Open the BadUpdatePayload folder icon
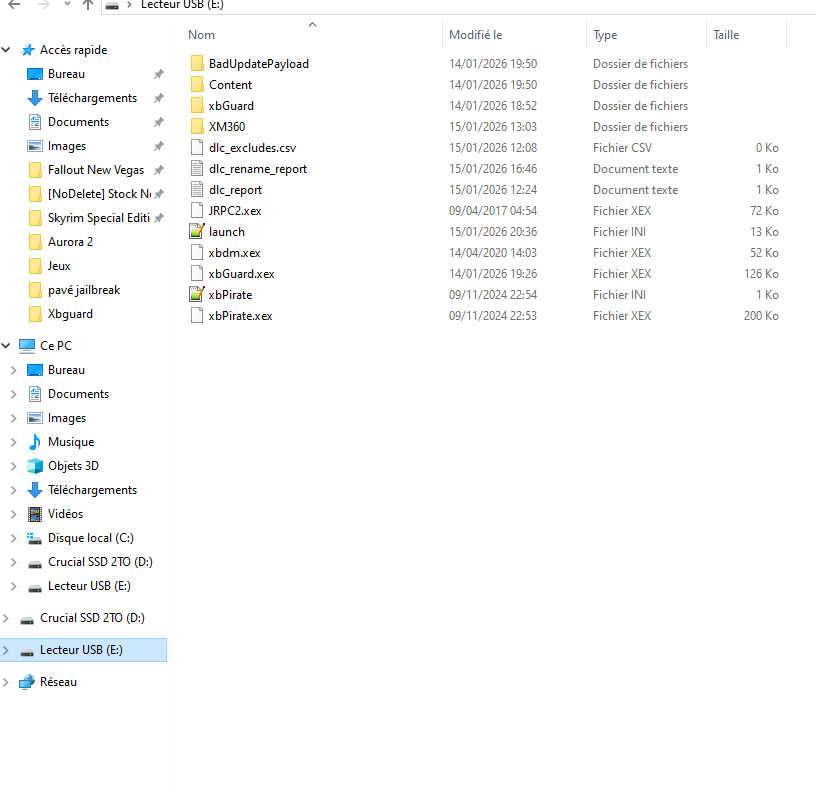Screen dimensions: 816x790 pyautogui.click(x=197, y=63)
